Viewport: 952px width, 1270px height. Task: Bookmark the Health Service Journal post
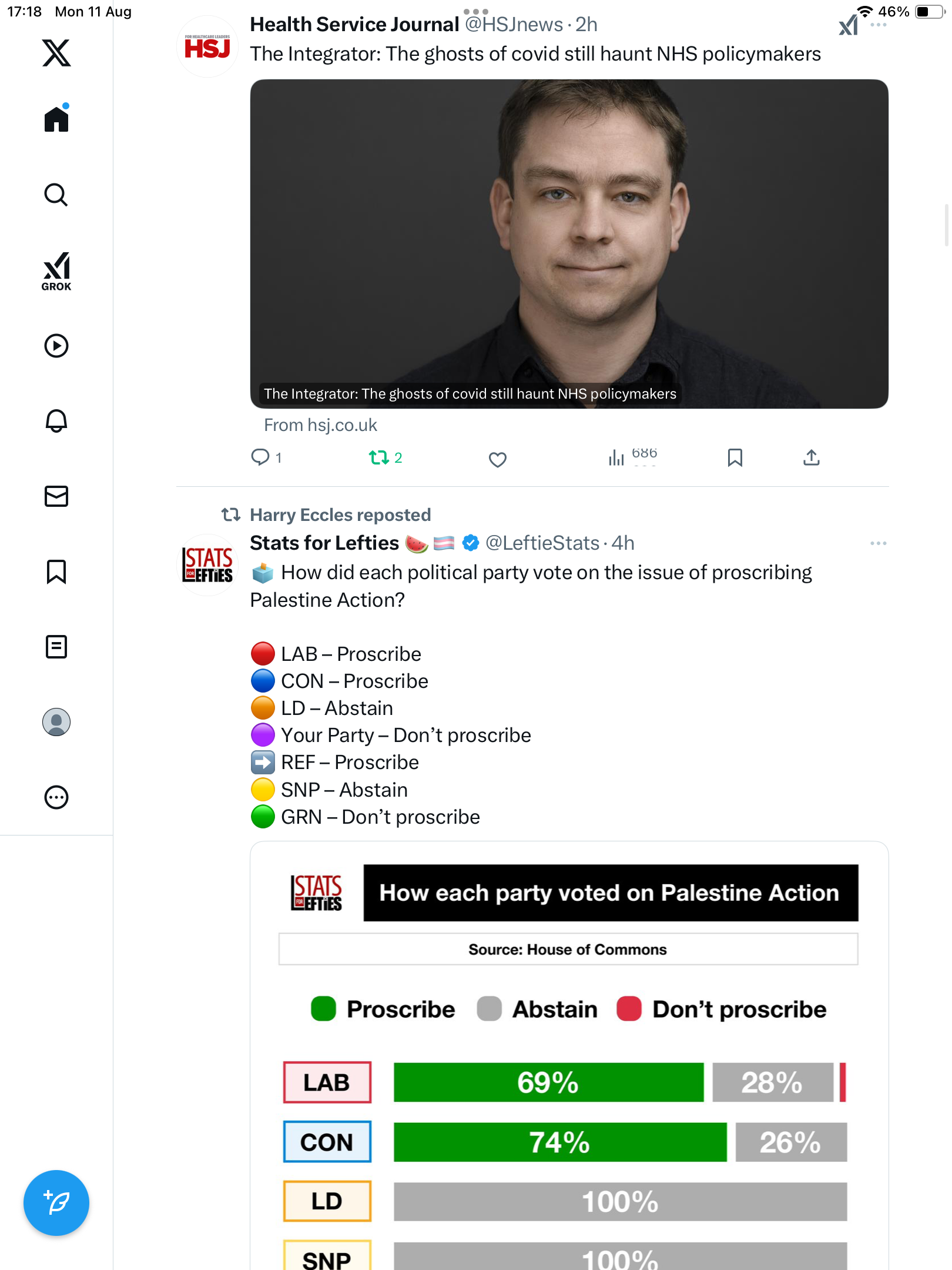click(735, 457)
